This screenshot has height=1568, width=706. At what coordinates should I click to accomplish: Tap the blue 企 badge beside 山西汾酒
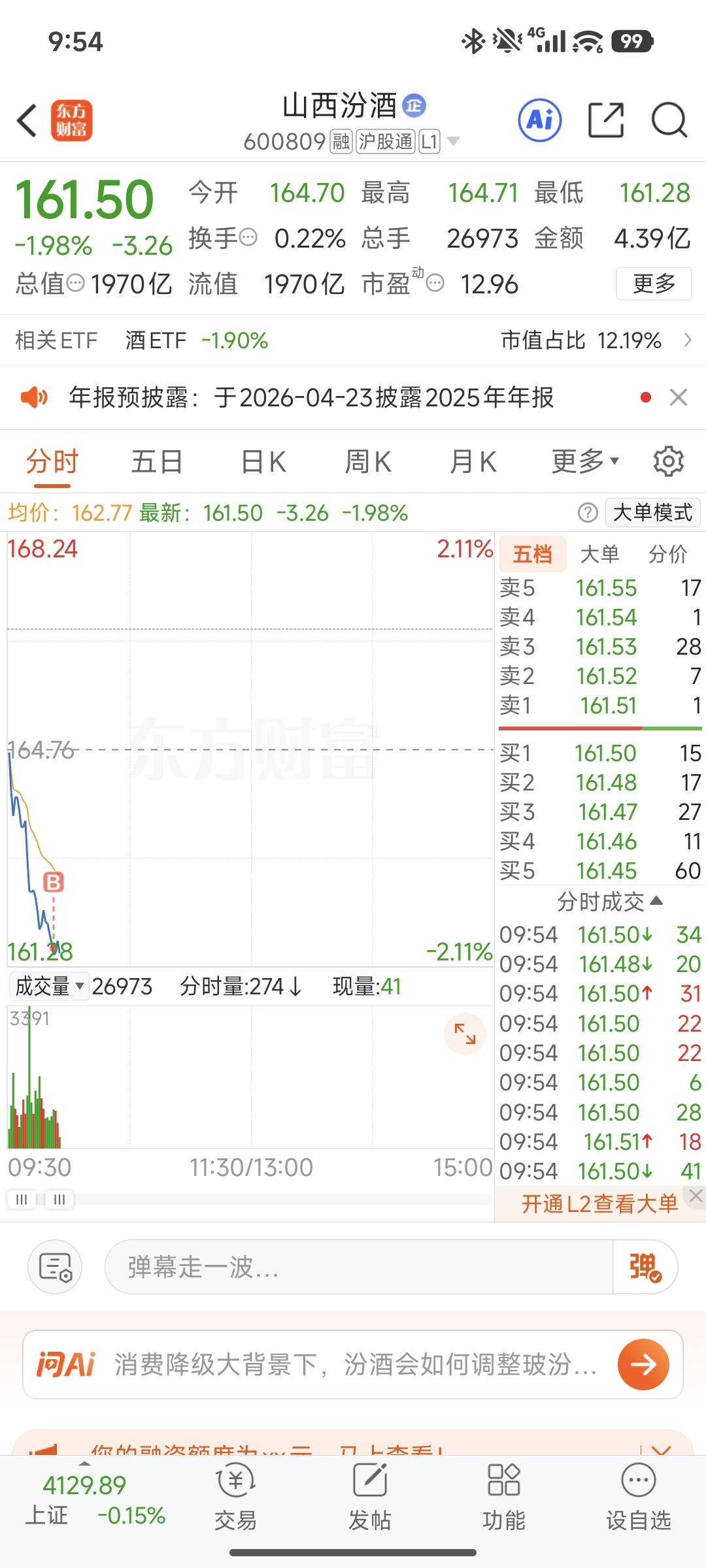pyautogui.click(x=414, y=105)
